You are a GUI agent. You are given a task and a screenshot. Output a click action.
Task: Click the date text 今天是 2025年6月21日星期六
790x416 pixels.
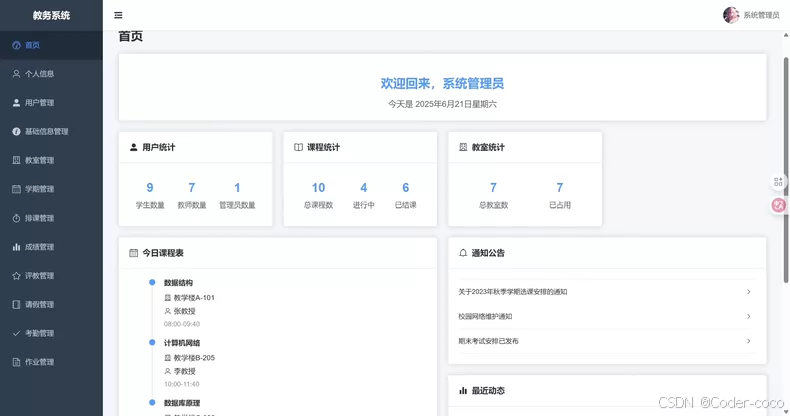coord(442,104)
